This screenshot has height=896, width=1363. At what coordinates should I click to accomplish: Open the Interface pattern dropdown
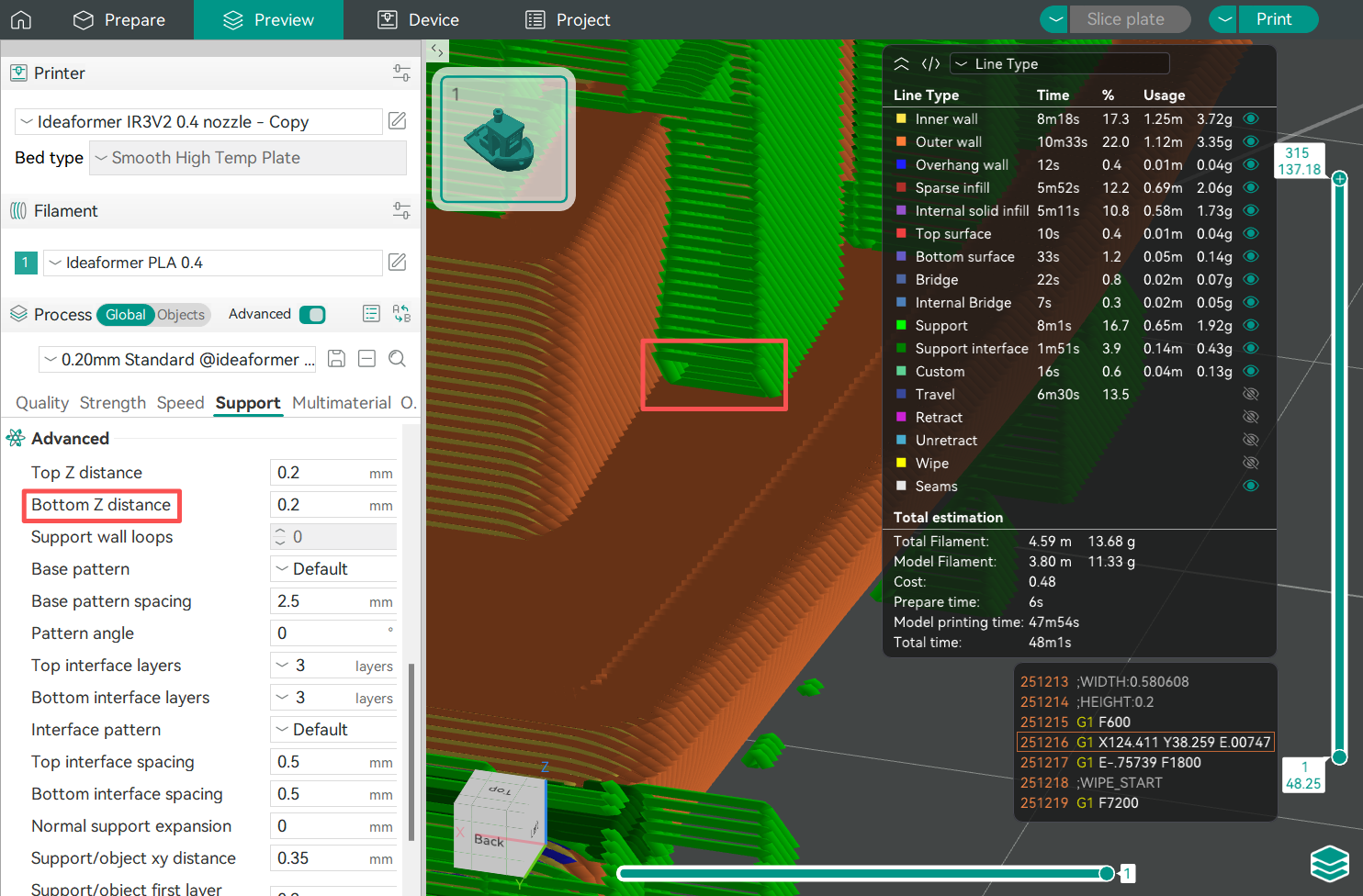(x=333, y=730)
